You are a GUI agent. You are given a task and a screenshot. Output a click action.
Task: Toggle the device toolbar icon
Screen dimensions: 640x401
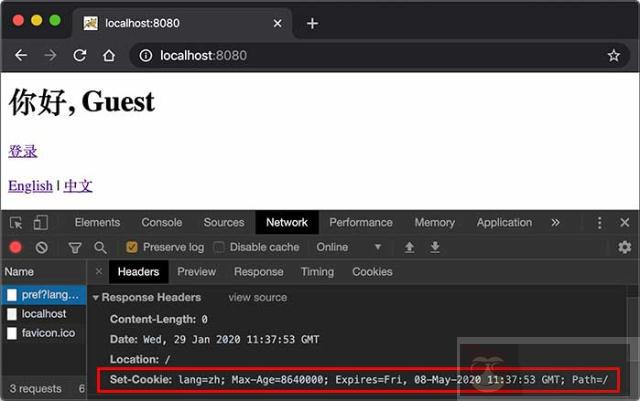click(40, 223)
